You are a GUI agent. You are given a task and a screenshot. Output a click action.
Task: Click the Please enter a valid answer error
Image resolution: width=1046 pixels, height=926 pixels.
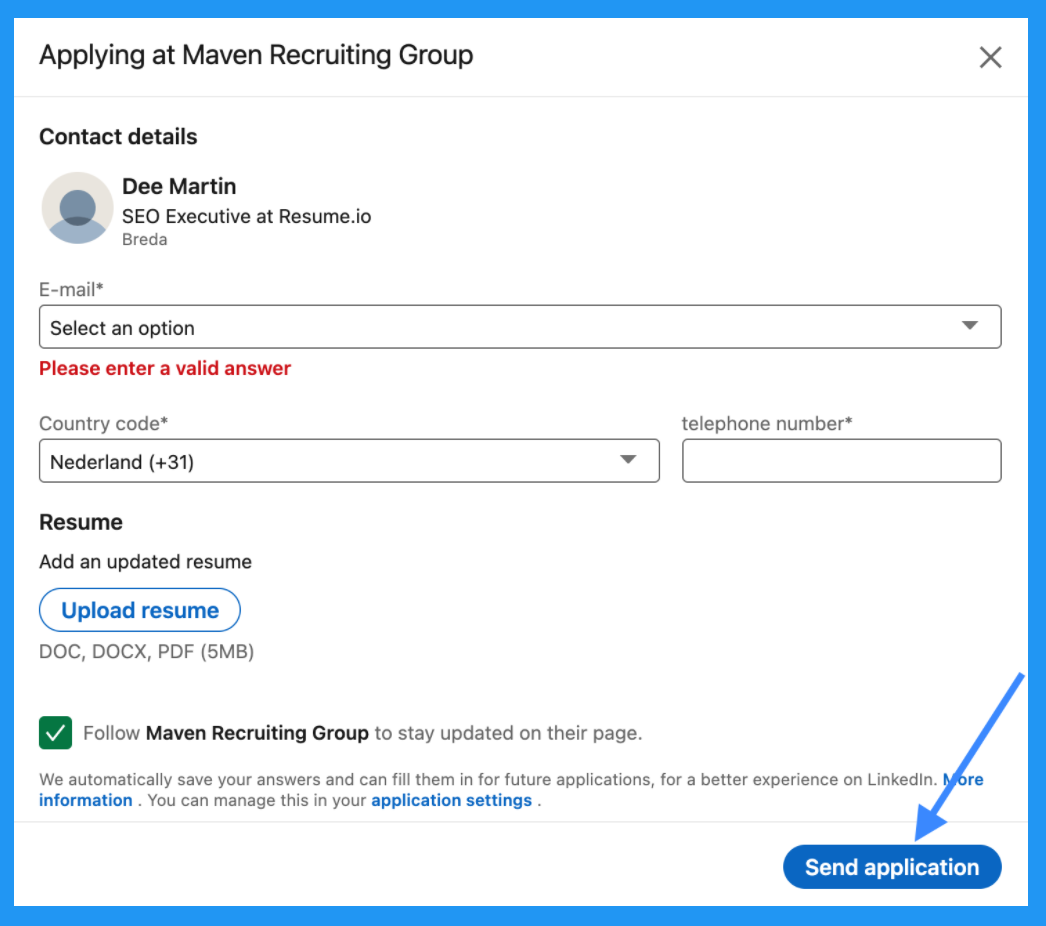tap(165, 368)
